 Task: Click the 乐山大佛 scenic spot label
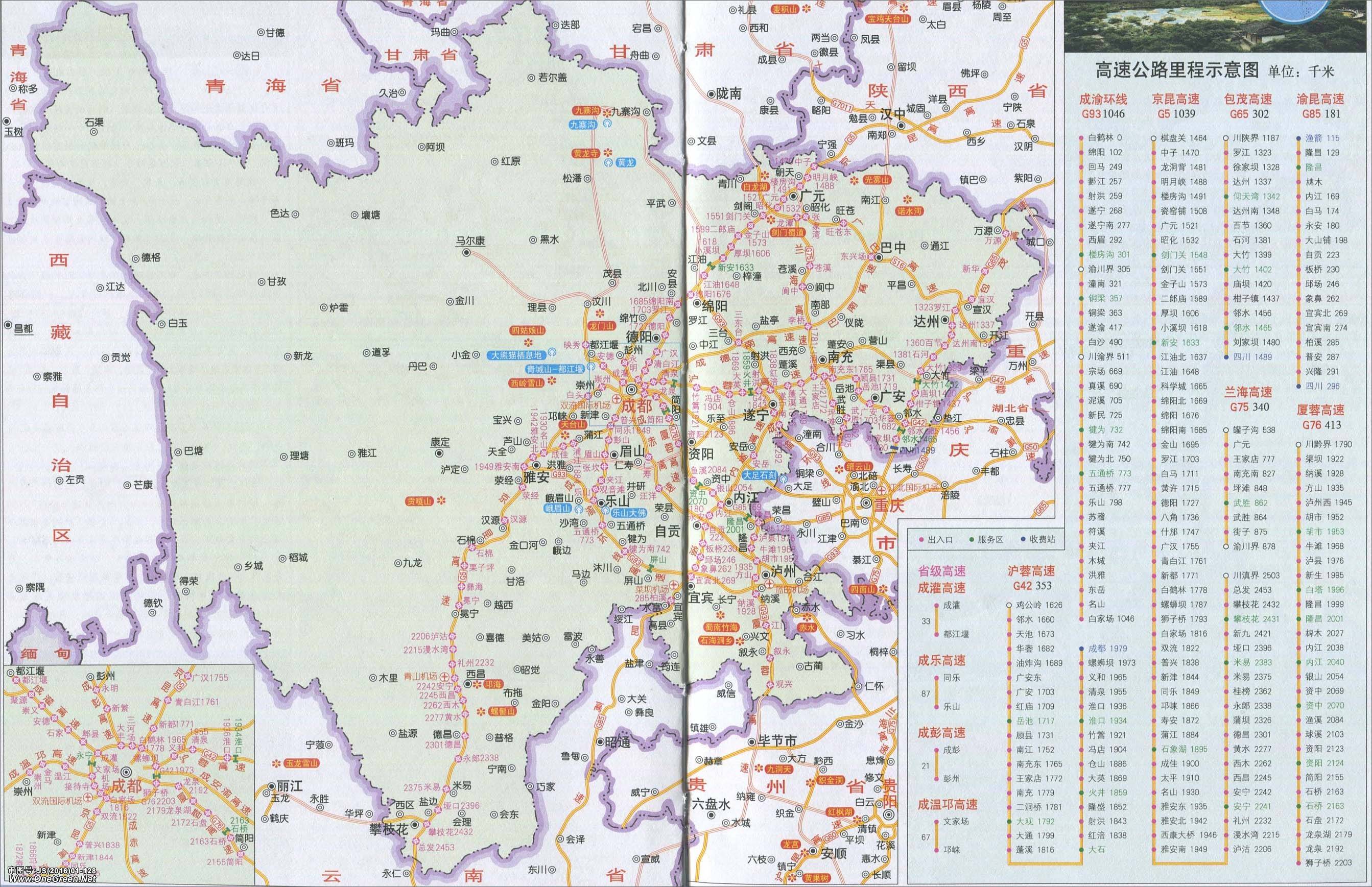coord(628,513)
